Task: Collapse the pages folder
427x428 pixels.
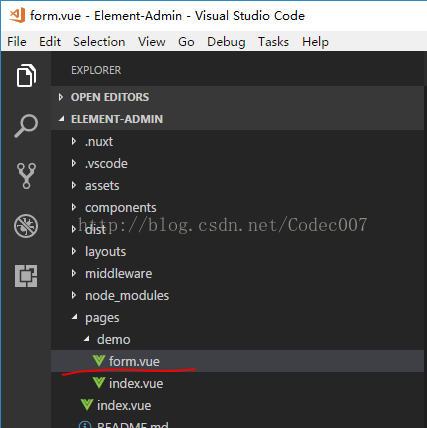Action: (74, 317)
